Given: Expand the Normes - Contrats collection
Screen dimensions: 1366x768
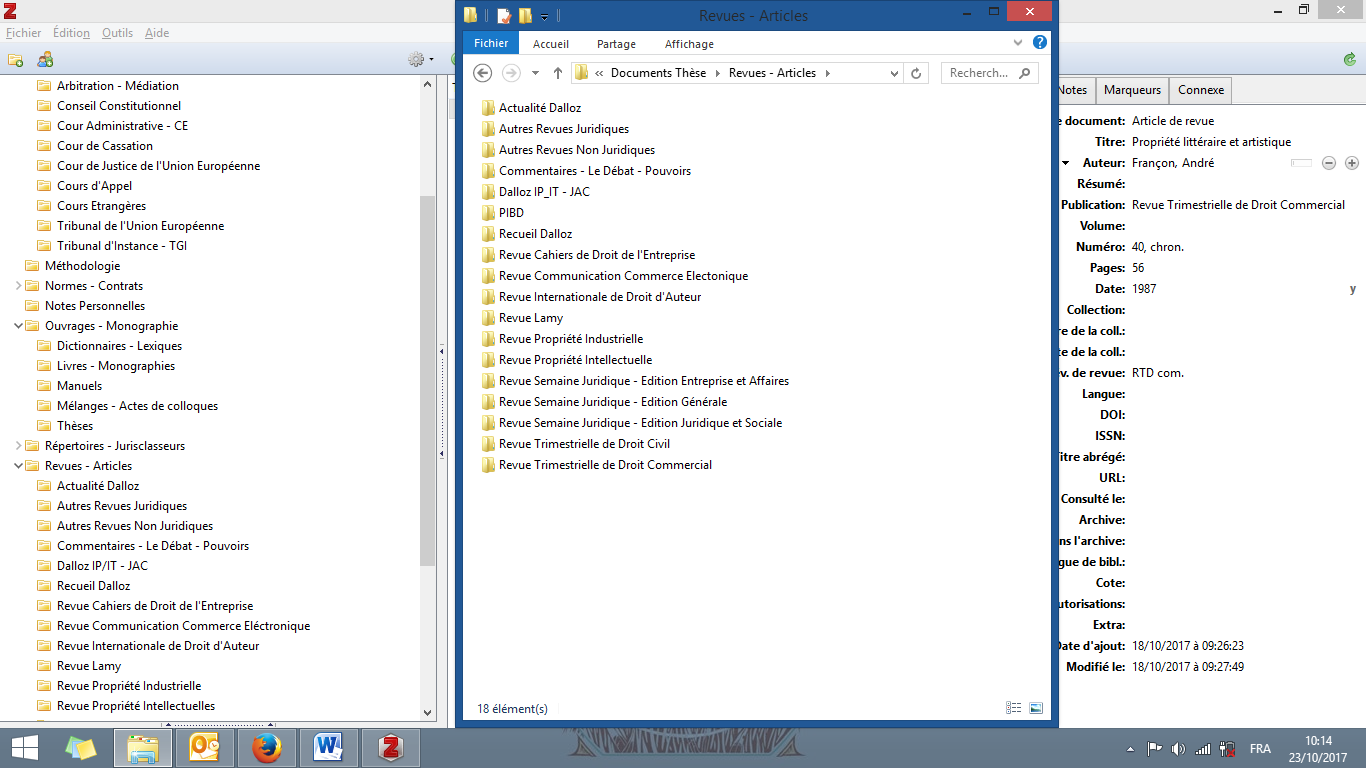Looking at the screenshot, I should point(19,286).
